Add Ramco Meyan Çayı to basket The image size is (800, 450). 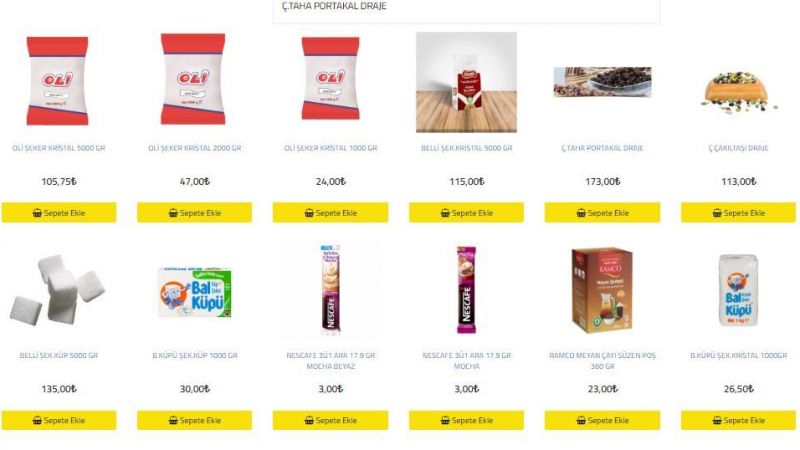(602, 420)
